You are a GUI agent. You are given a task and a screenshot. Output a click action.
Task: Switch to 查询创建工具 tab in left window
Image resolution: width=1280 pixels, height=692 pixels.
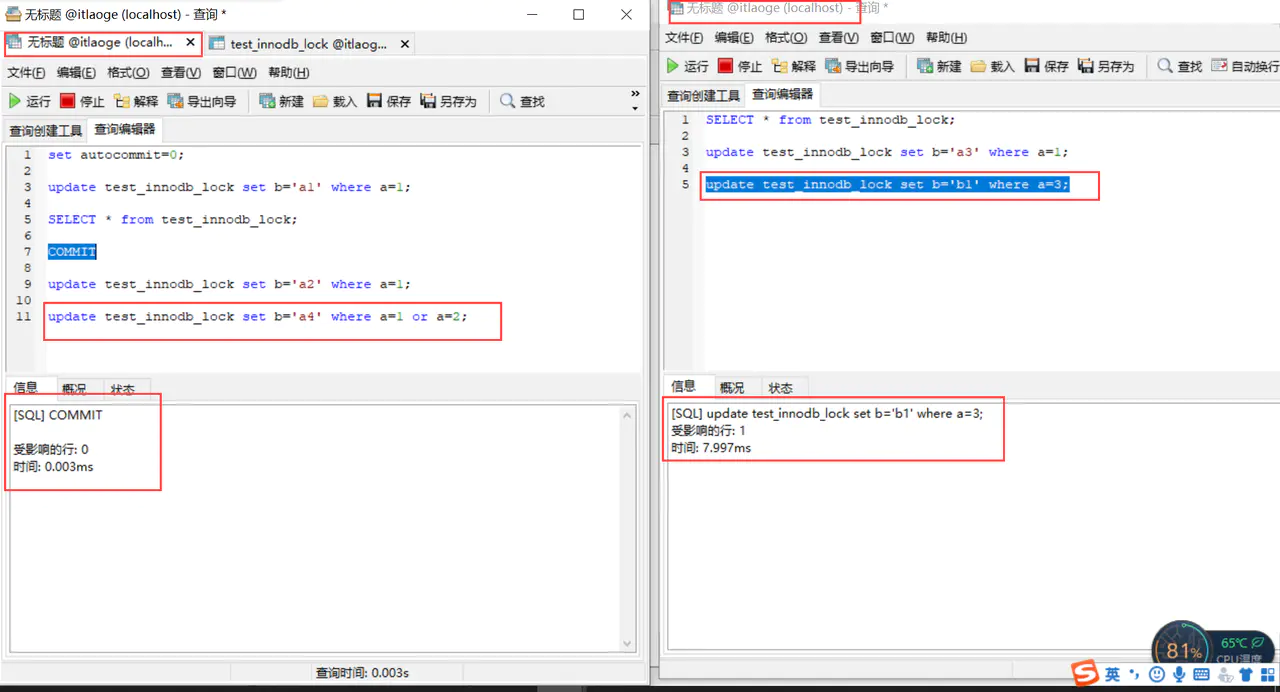(x=46, y=131)
